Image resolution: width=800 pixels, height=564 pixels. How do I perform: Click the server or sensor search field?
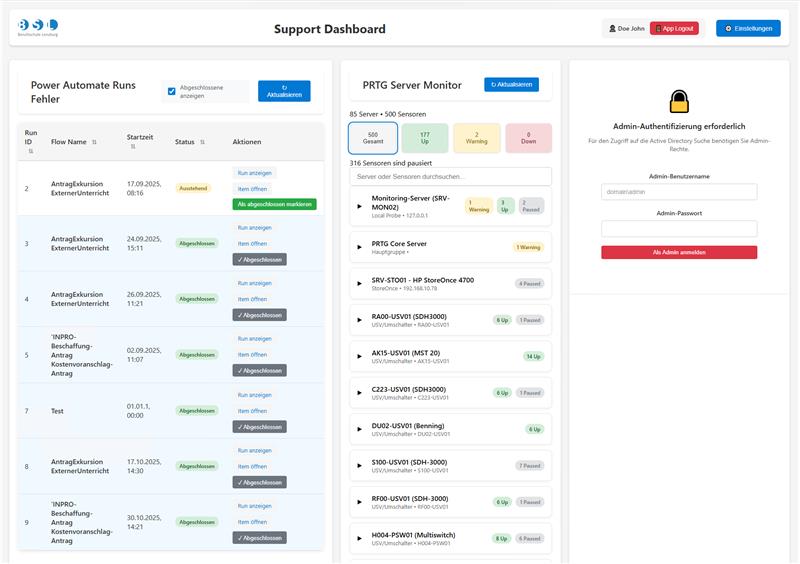coord(451,177)
